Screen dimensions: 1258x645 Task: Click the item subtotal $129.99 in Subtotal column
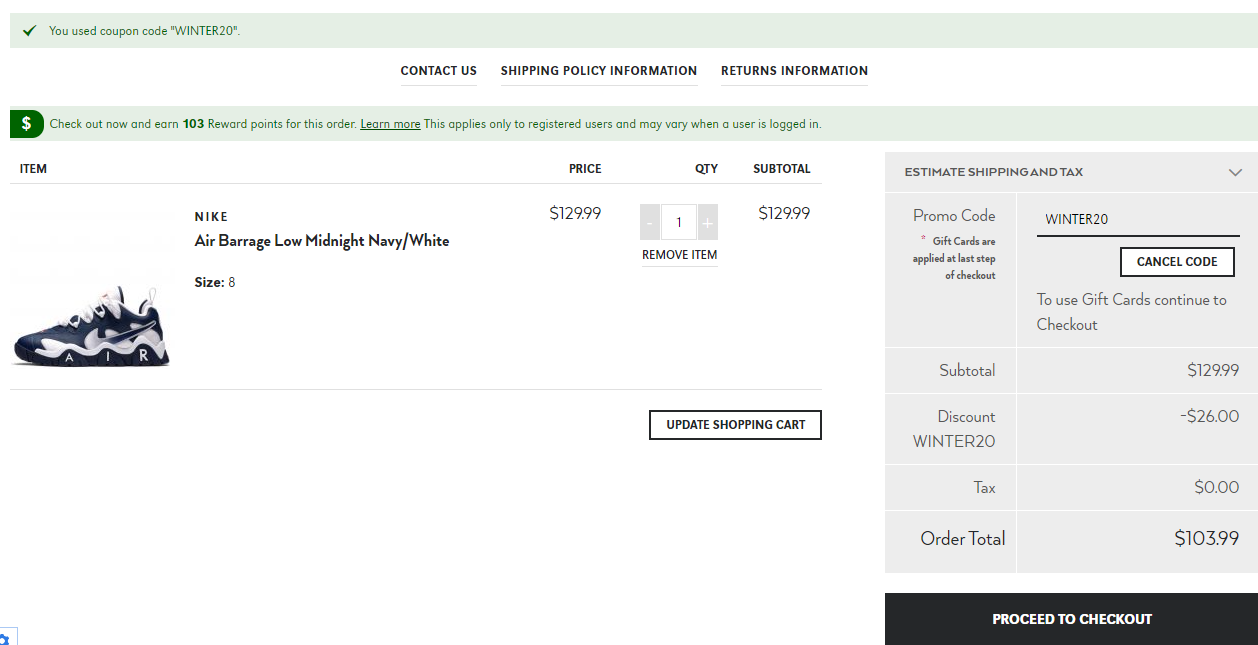(784, 213)
